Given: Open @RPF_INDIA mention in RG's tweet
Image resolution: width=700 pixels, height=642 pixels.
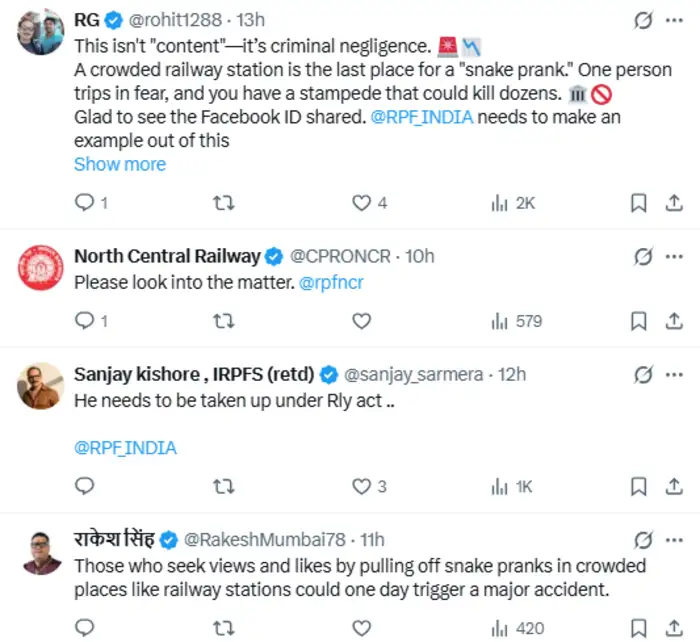Looking at the screenshot, I should [421, 117].
